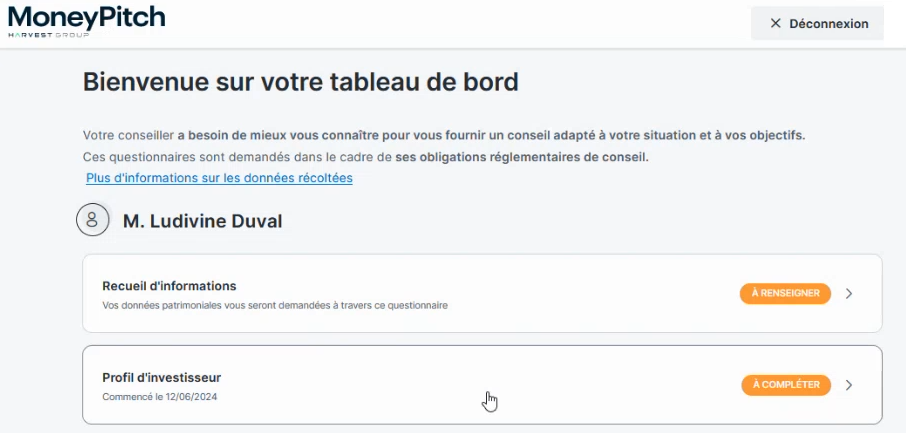Expand the Profil d'investisseur chevron arrow
The height and width of the screenshot is (433, 906).
[x=849, y=385]
